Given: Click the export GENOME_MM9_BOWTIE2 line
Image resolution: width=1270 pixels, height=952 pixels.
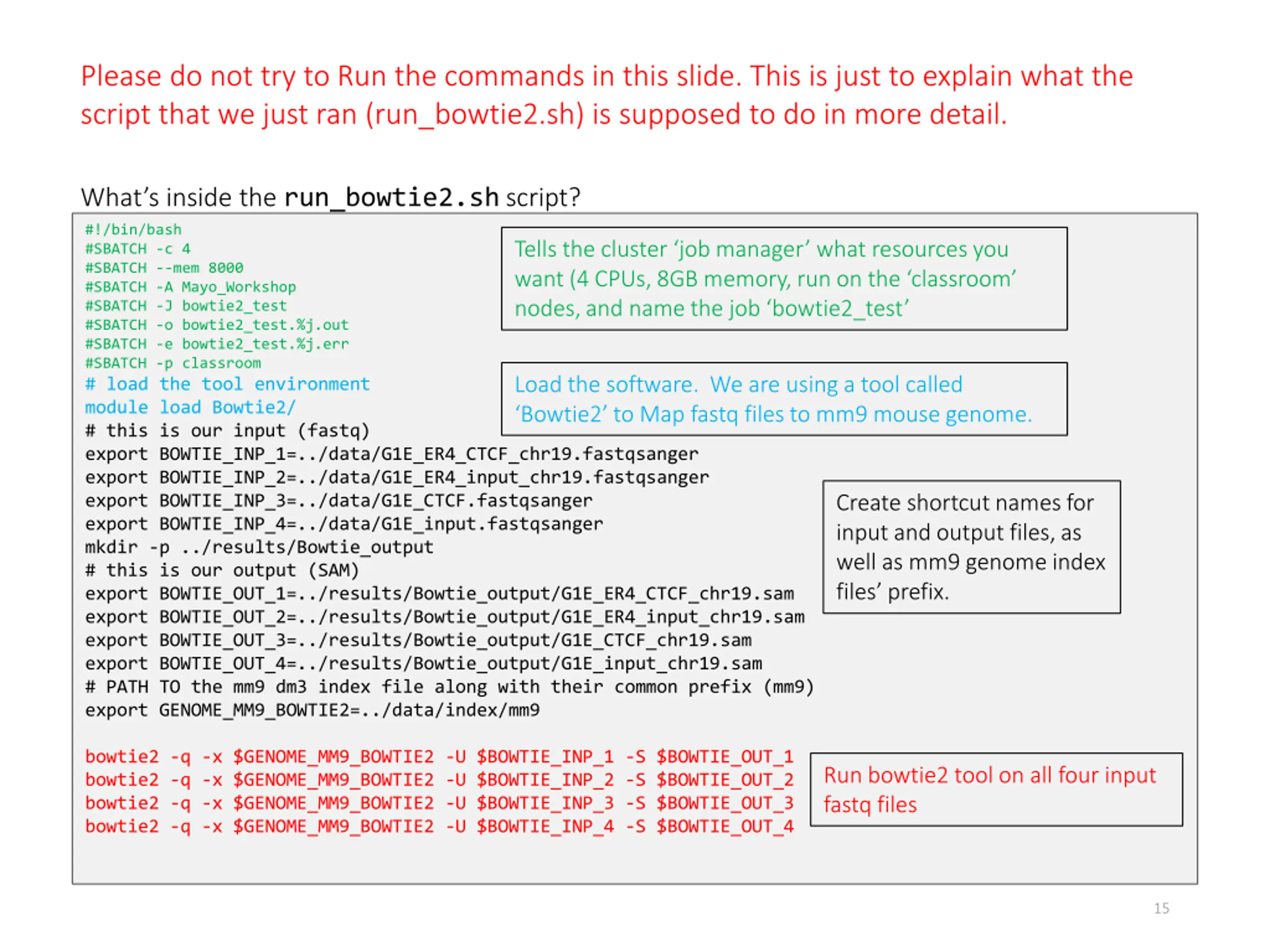Looking at the screenshot, I should 313,711.
